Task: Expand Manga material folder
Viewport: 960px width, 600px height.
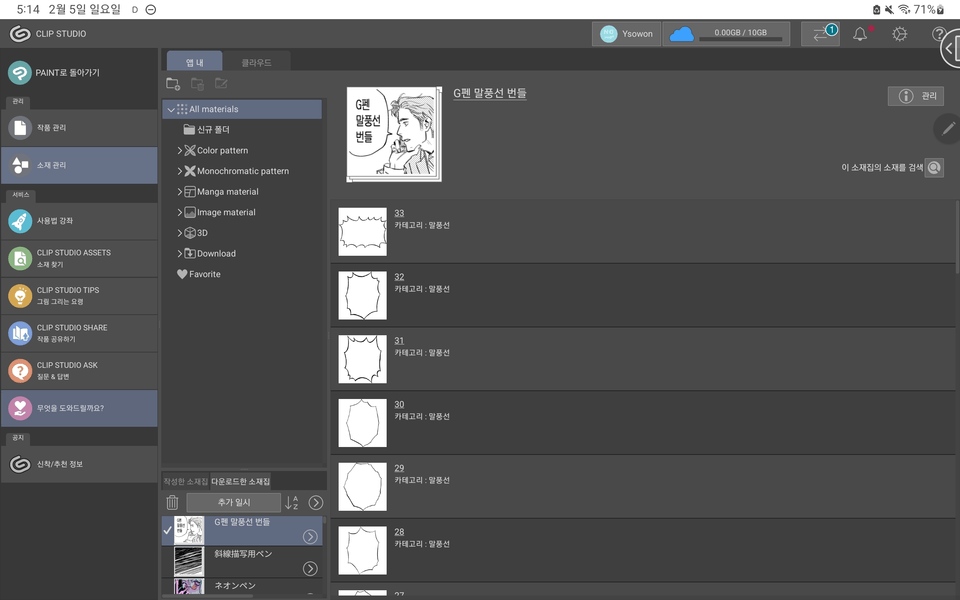Action: 179,192
